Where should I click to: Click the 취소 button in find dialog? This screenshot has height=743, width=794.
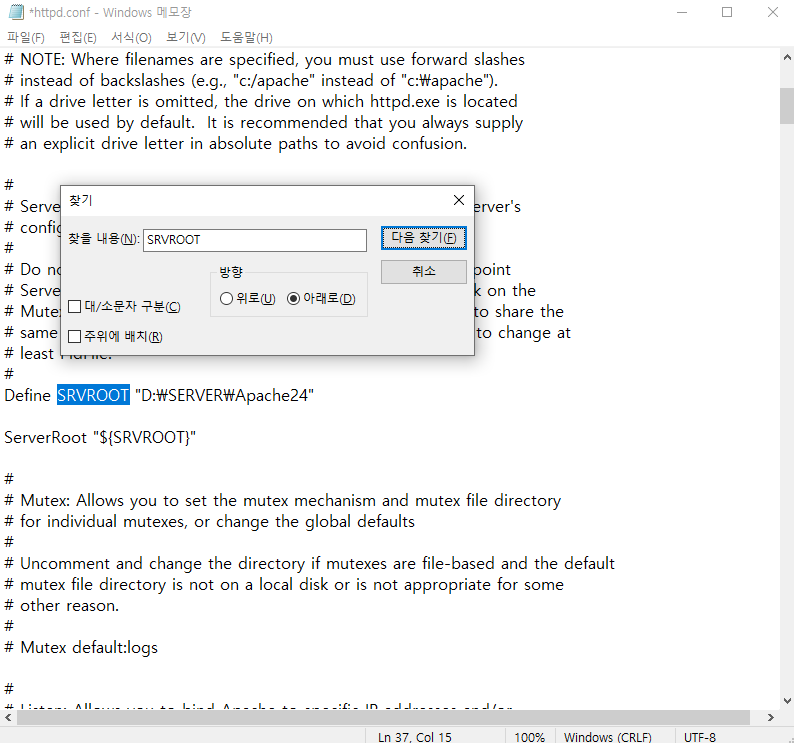(x=423, y=271)
